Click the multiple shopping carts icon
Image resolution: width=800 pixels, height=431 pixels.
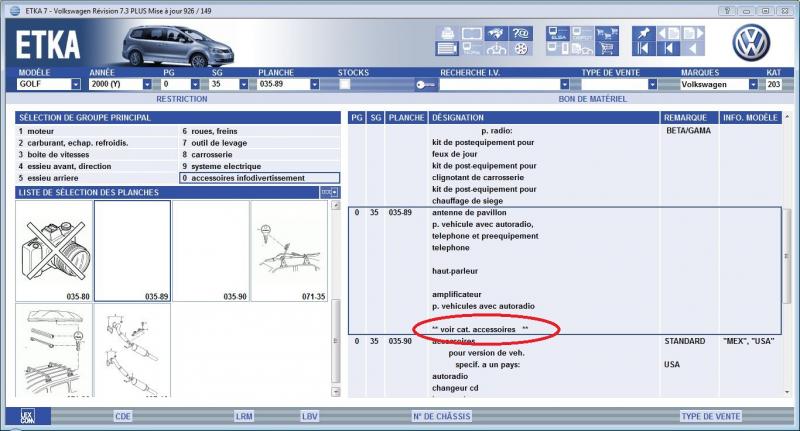607,34
